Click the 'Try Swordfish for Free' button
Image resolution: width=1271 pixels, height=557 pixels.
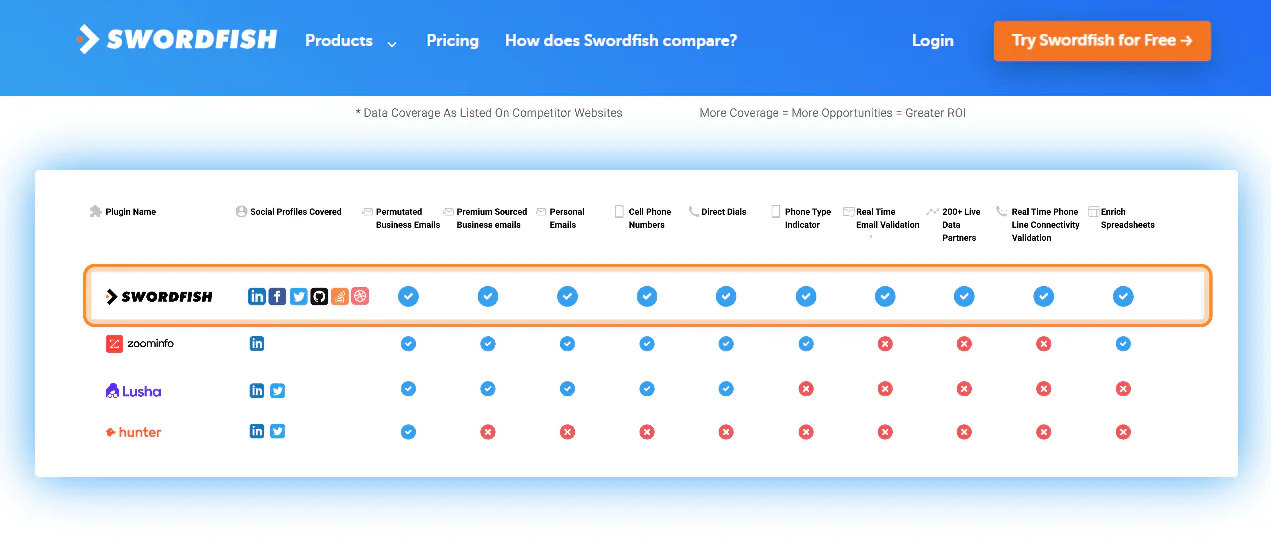[x=1102, y=41]
